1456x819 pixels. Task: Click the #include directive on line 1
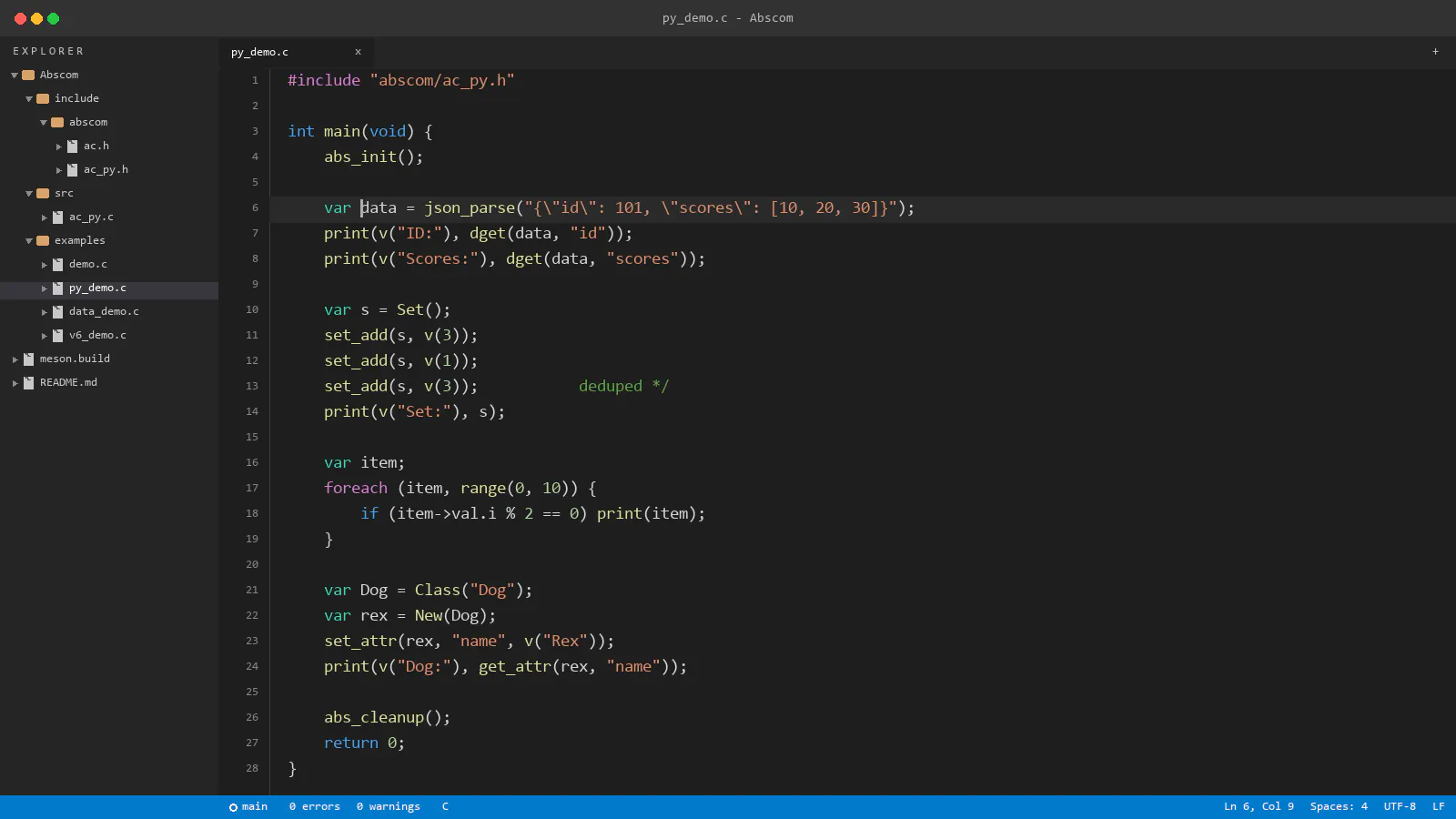click(324, 80)
